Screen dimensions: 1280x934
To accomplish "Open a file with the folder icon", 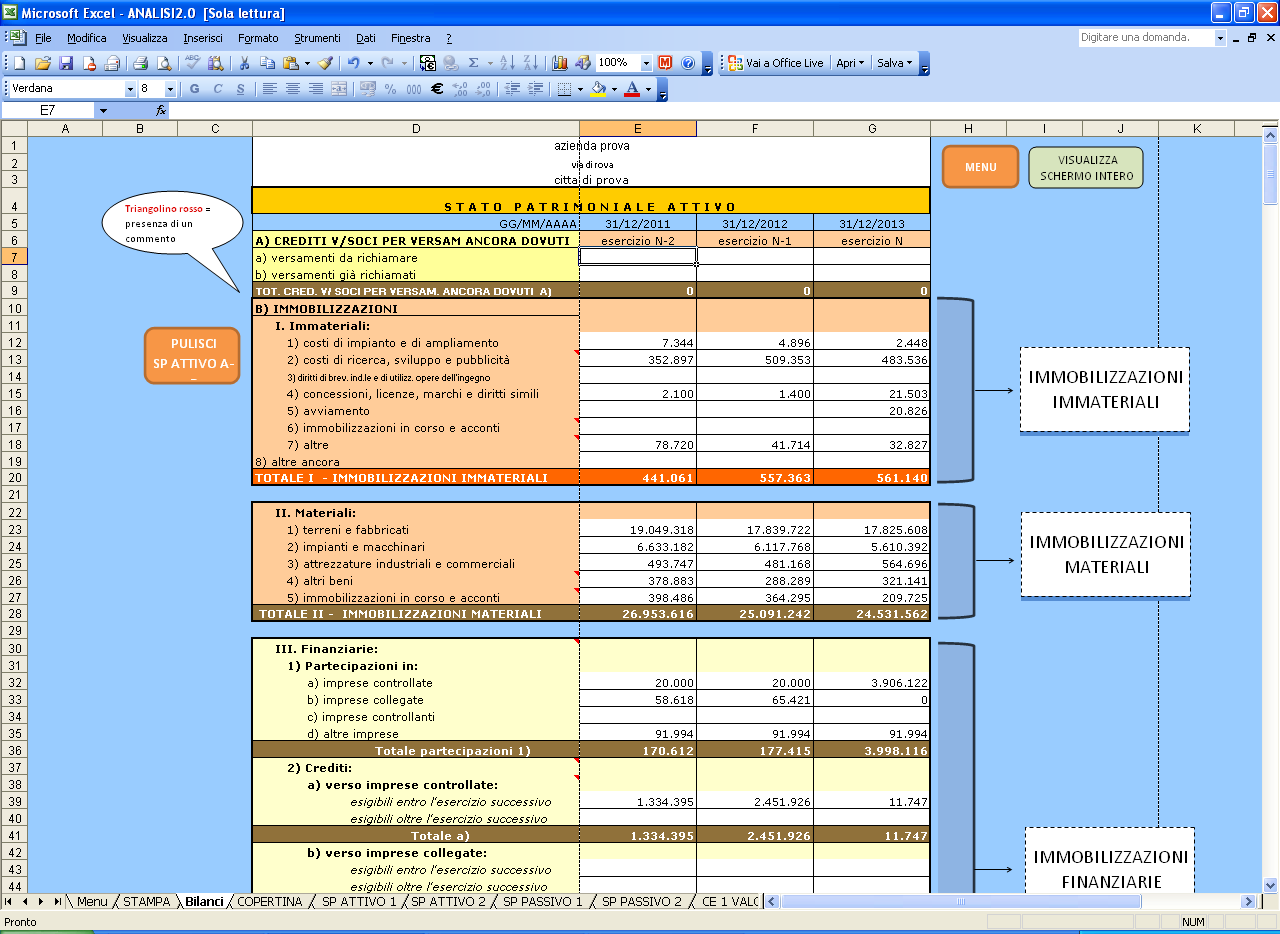I will click(42, 63).
